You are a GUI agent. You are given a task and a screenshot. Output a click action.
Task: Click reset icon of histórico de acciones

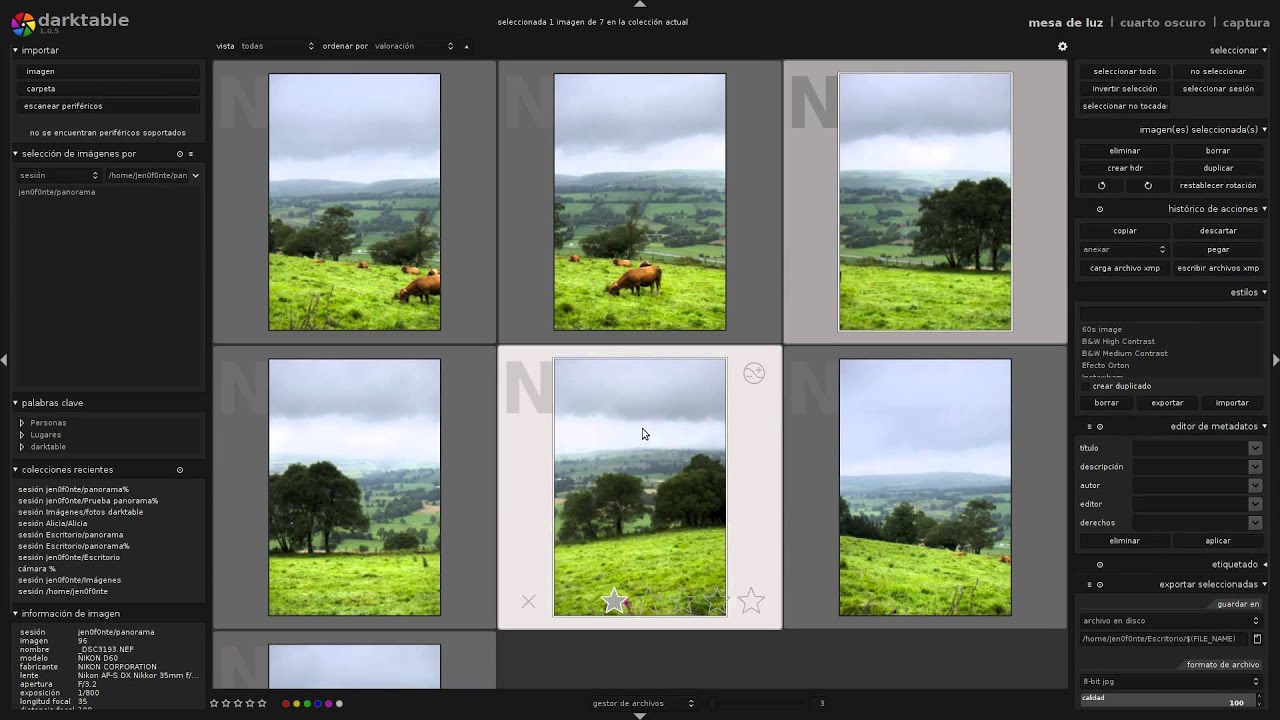(x=1100, y=209)
